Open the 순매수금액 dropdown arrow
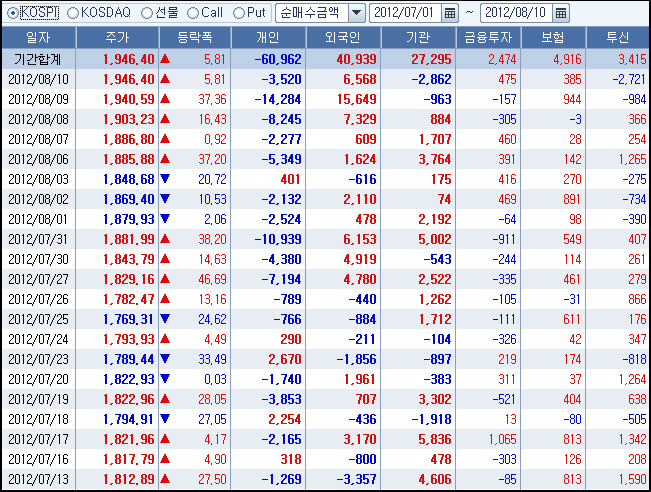 tap(356, 13)
